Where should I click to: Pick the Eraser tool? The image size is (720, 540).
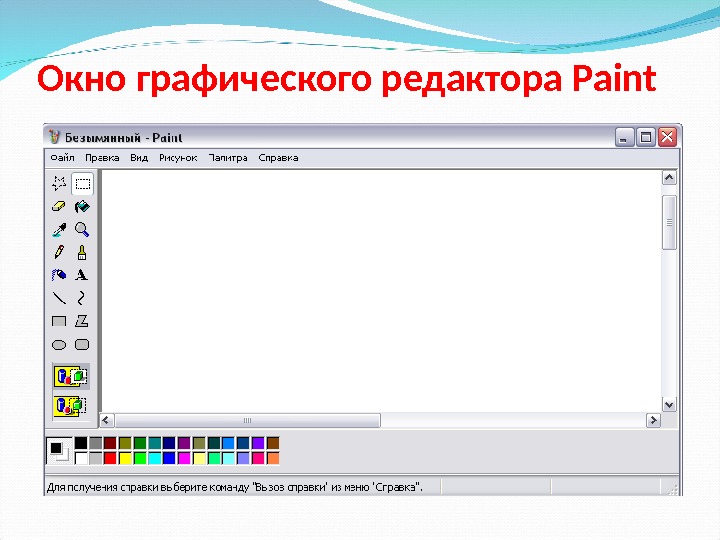coord(59,206)
